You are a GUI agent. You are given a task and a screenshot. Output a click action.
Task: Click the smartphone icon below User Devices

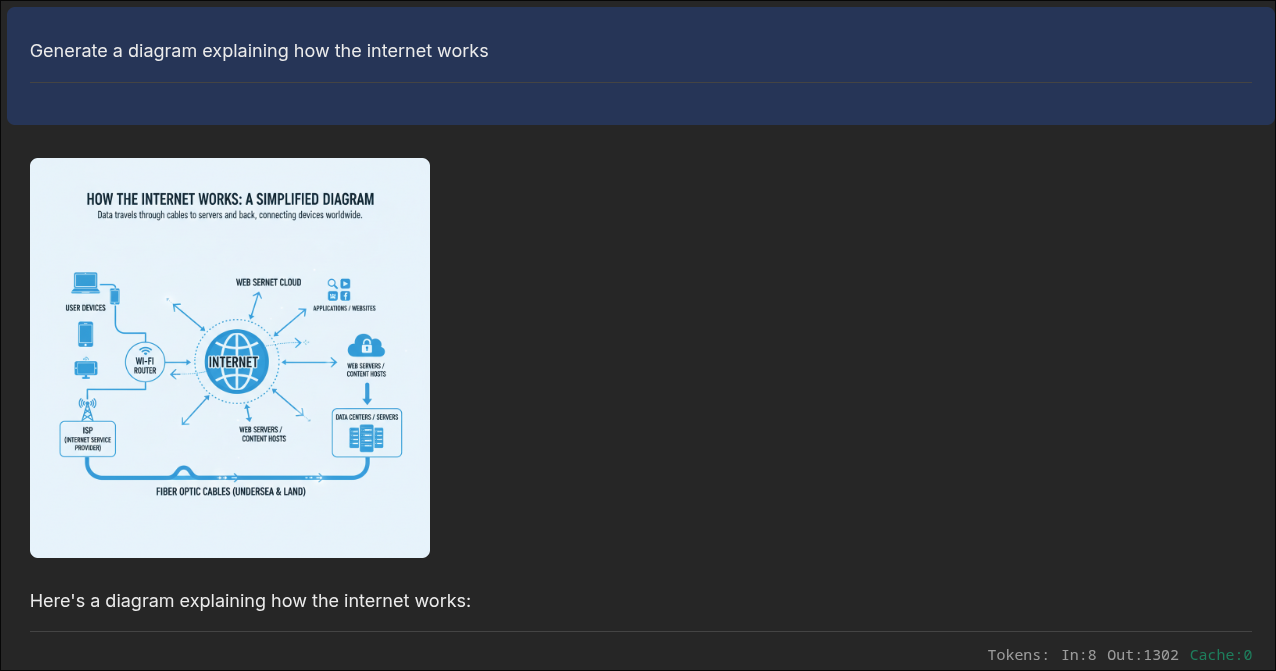86,333
